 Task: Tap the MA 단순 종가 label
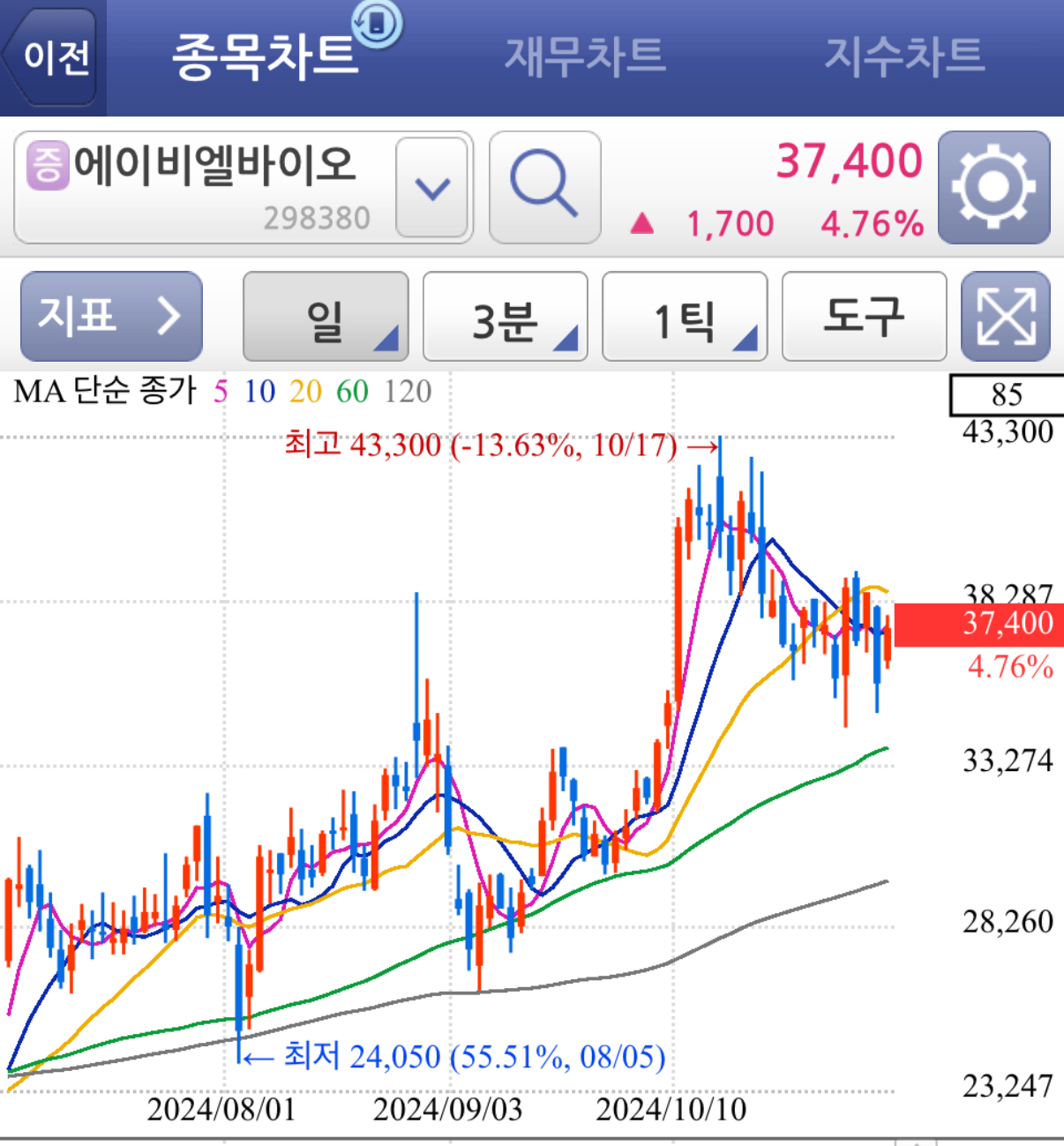coord(105,391)
